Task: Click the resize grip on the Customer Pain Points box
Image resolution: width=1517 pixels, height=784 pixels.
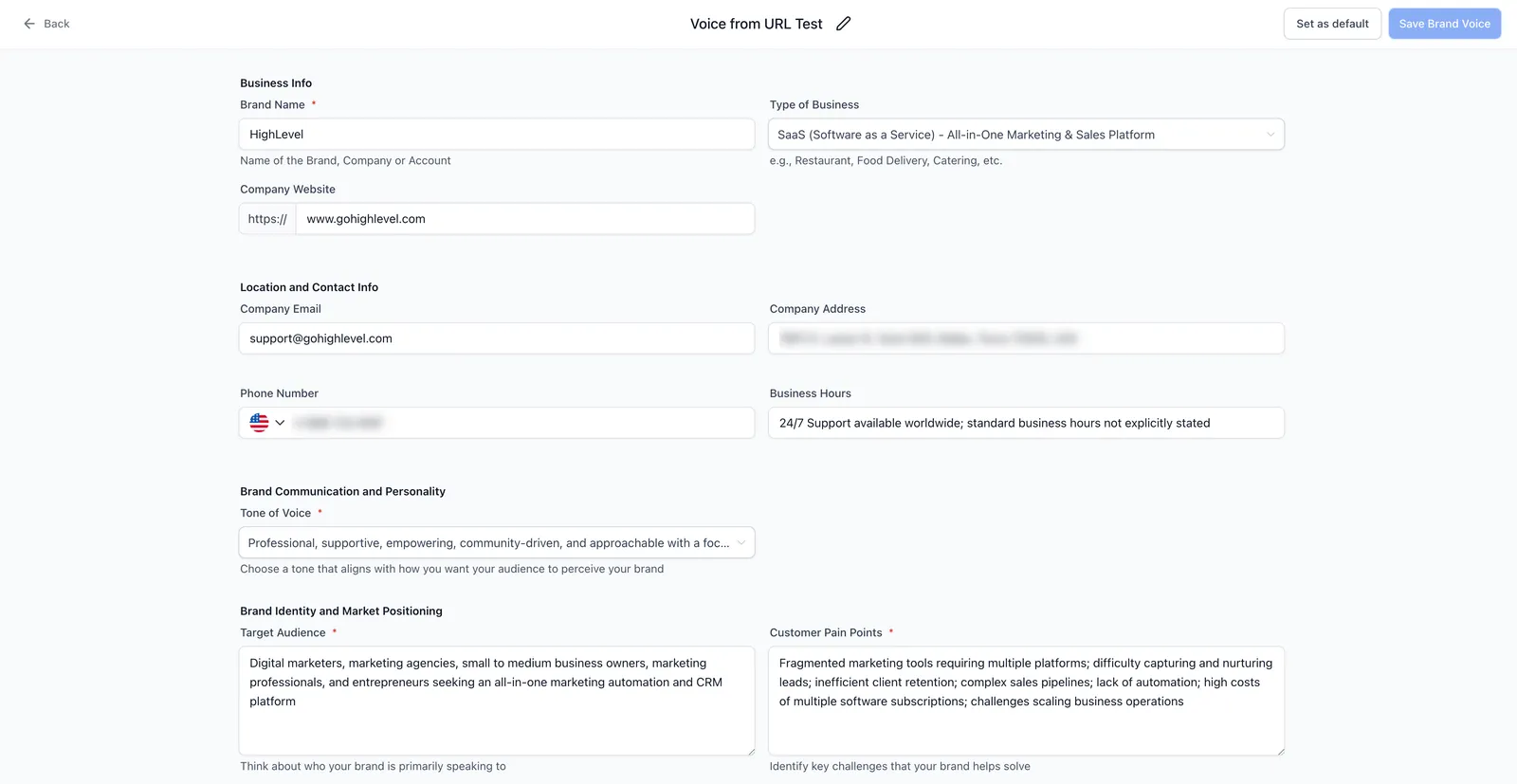Action: click(x=1280, y=751)
